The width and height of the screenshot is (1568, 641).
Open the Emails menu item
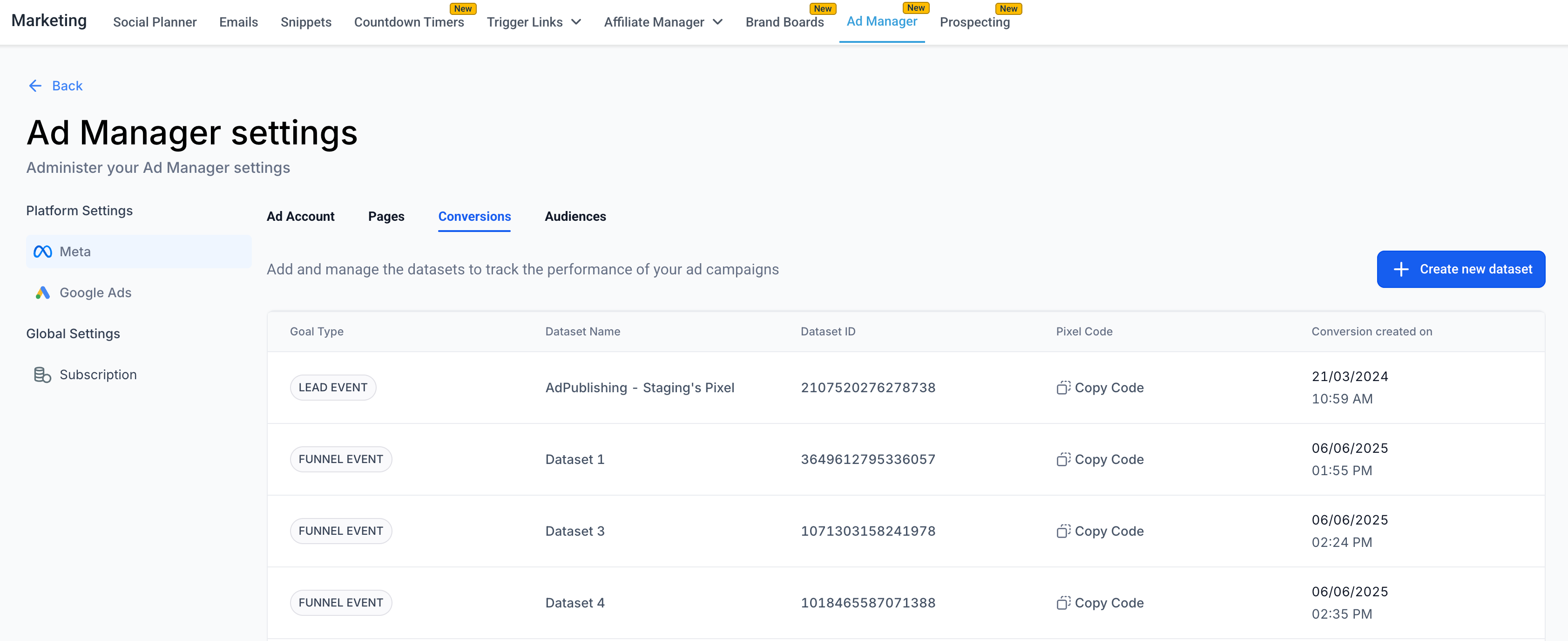coord(239,22)
